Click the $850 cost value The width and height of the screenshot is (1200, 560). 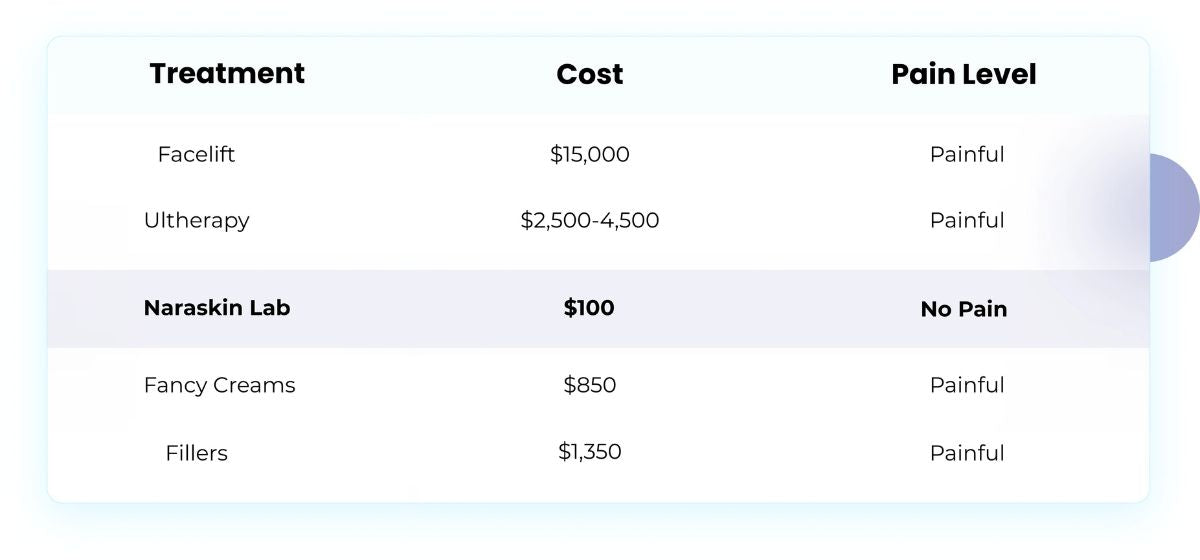[589, 386]
